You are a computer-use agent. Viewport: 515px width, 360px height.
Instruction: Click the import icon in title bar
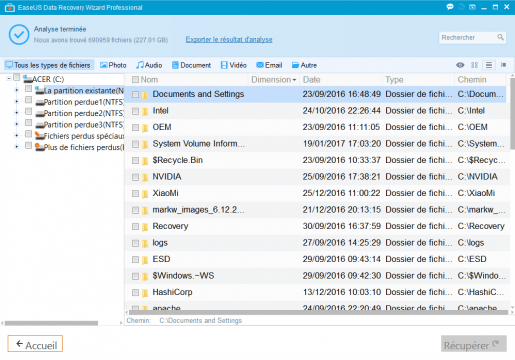(472, 7)
